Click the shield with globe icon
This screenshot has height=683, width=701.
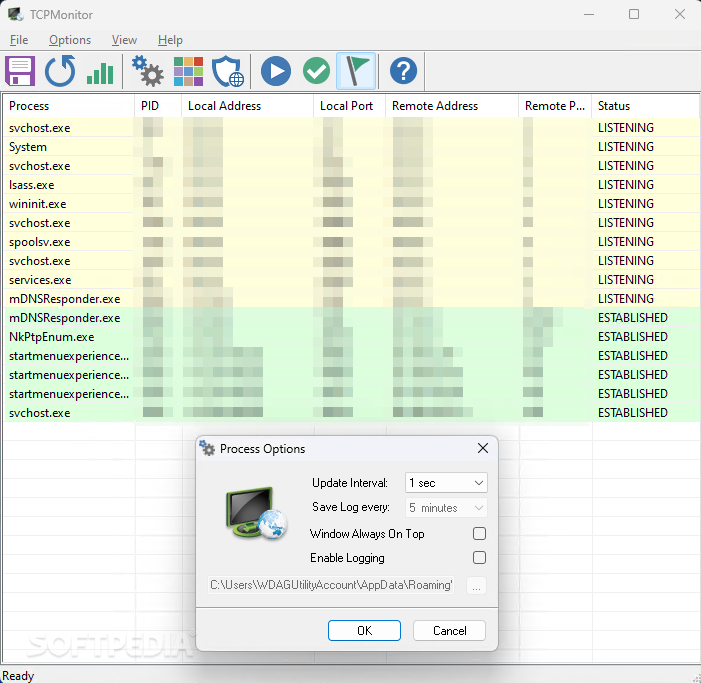228,71
